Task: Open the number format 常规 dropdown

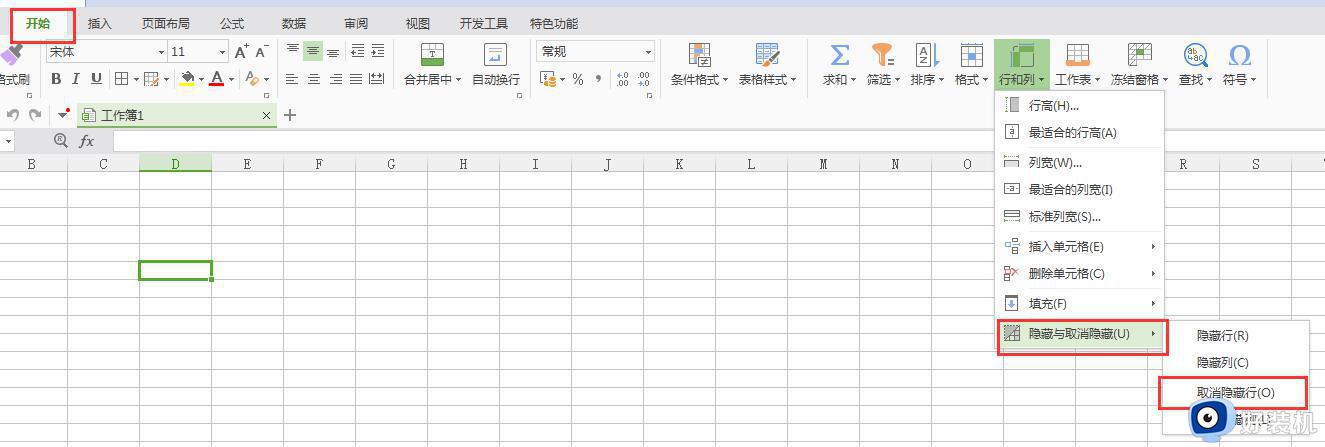Action: [647, 52]
